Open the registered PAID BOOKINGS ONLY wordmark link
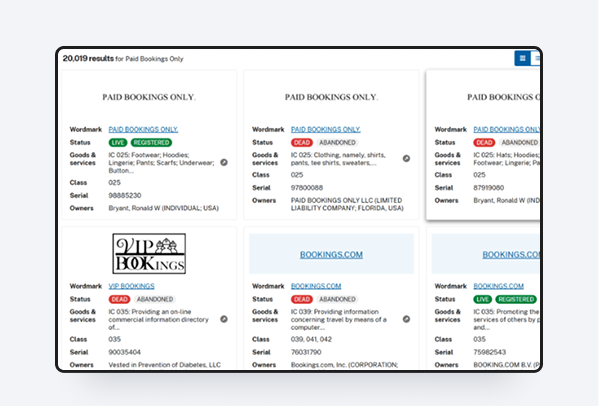The height and width of the screenshot is (416, 599). (143, 129)
